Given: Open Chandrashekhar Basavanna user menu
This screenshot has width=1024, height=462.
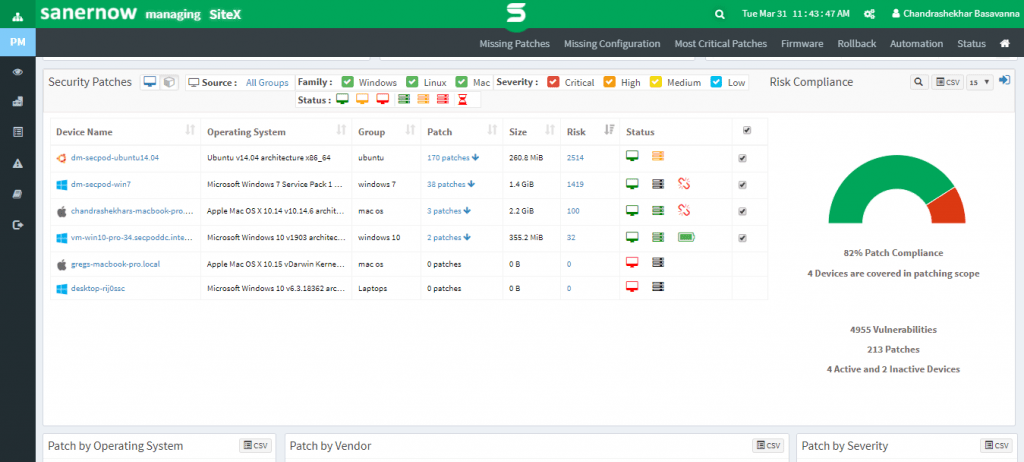Looking at the screenshot, I should tap(953, 14).
